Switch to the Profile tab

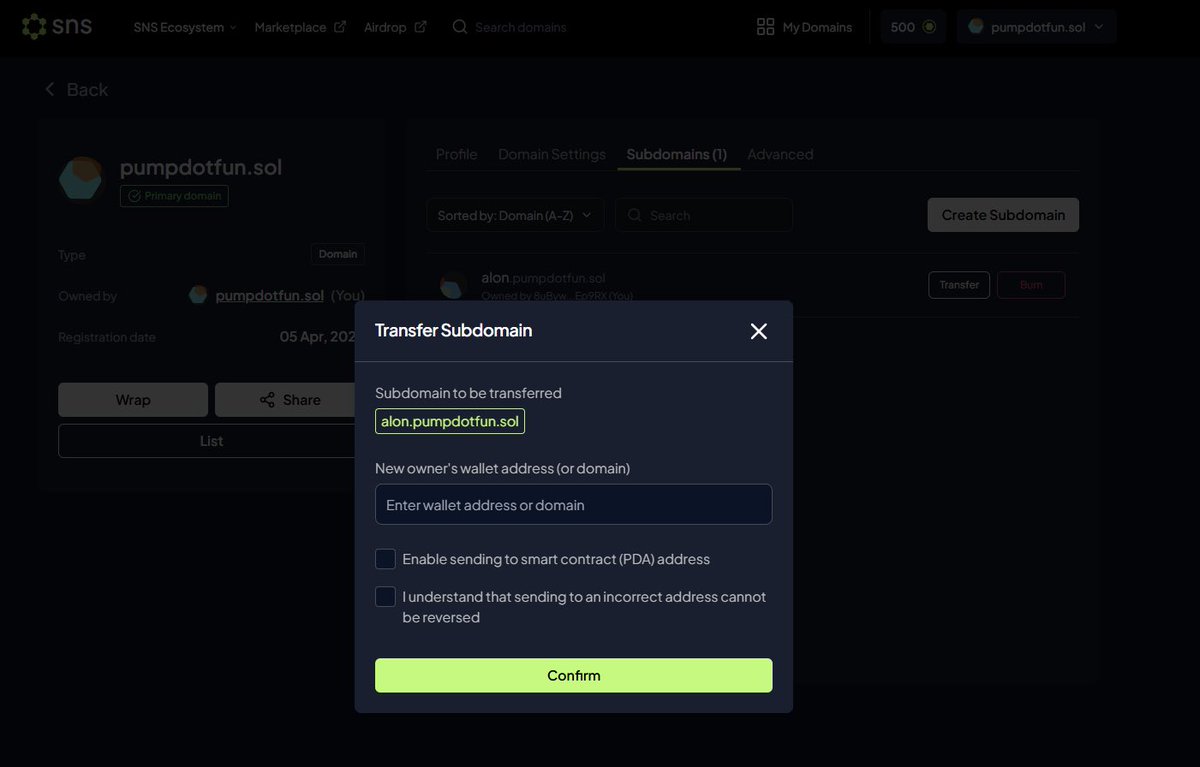click(456, 154)
